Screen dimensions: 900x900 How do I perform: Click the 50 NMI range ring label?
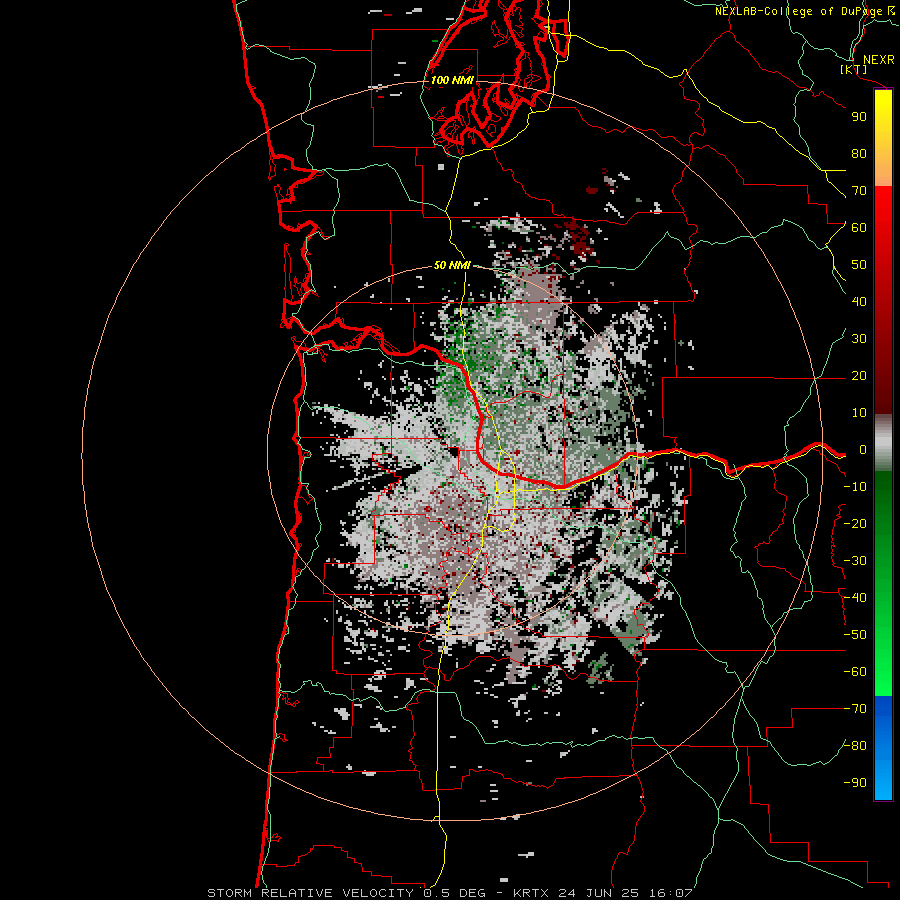tap(452, 265)
